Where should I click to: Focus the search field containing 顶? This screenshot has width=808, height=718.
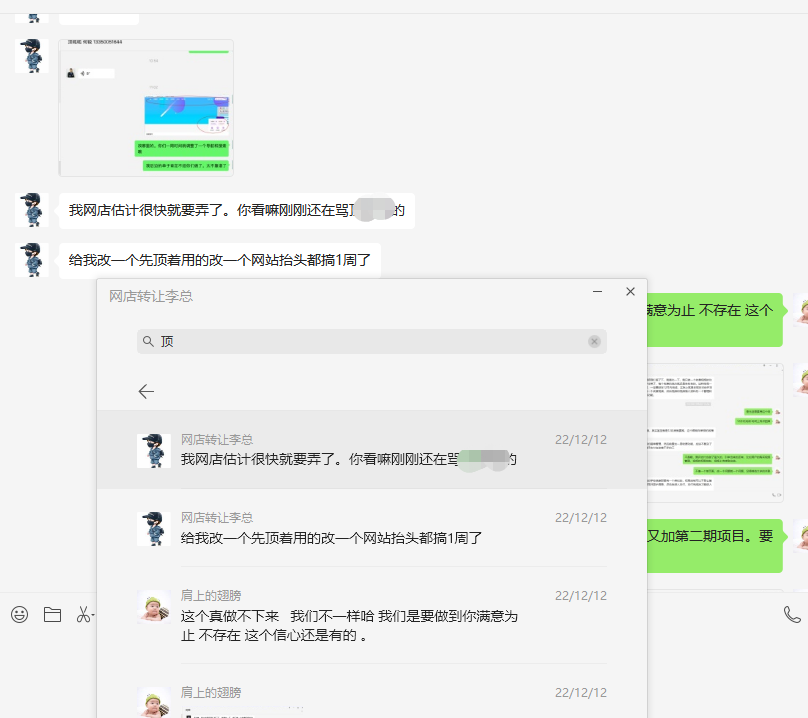pyautogui.click(x=370, y=341)
